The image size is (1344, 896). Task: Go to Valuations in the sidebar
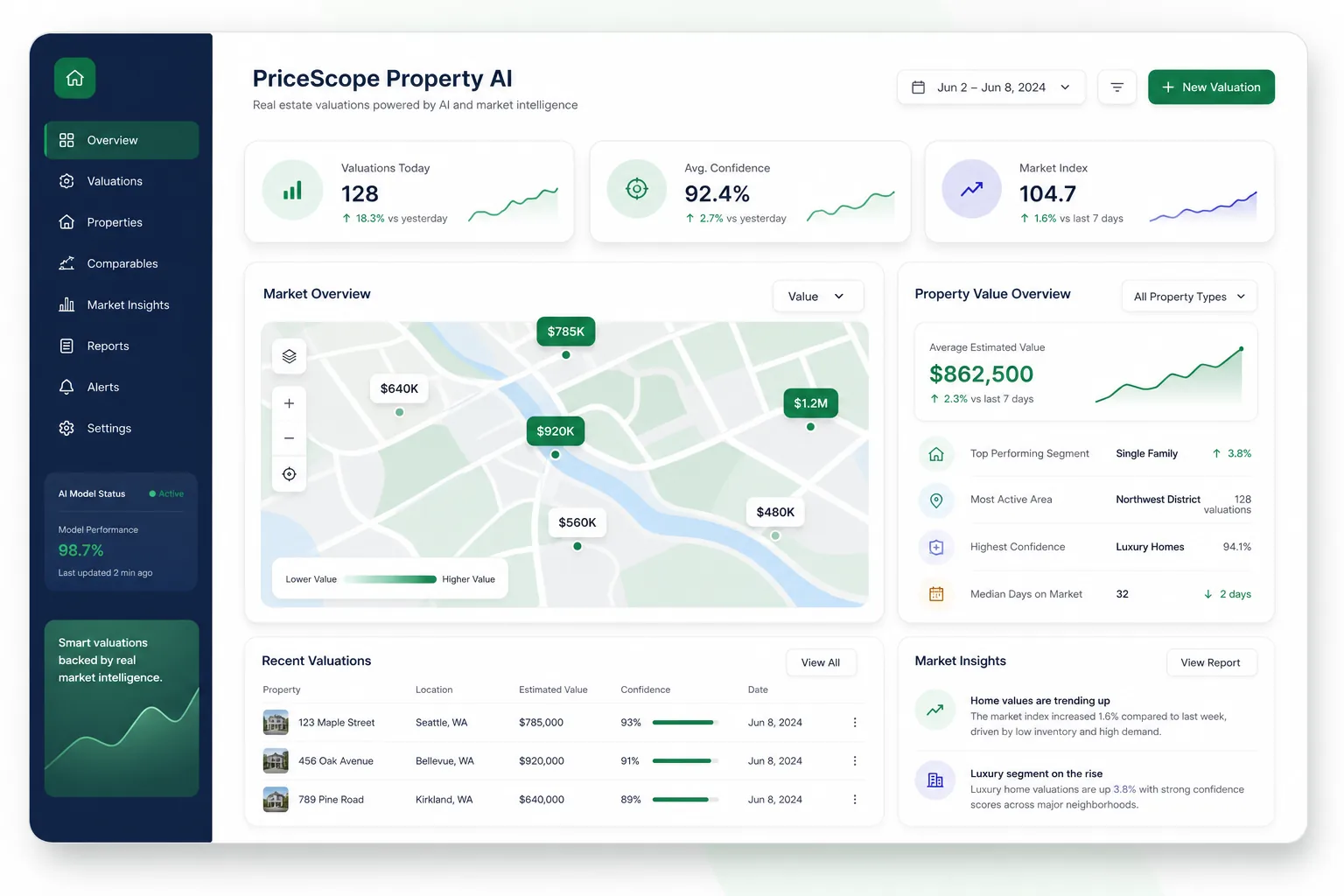(x=122, y=181)
